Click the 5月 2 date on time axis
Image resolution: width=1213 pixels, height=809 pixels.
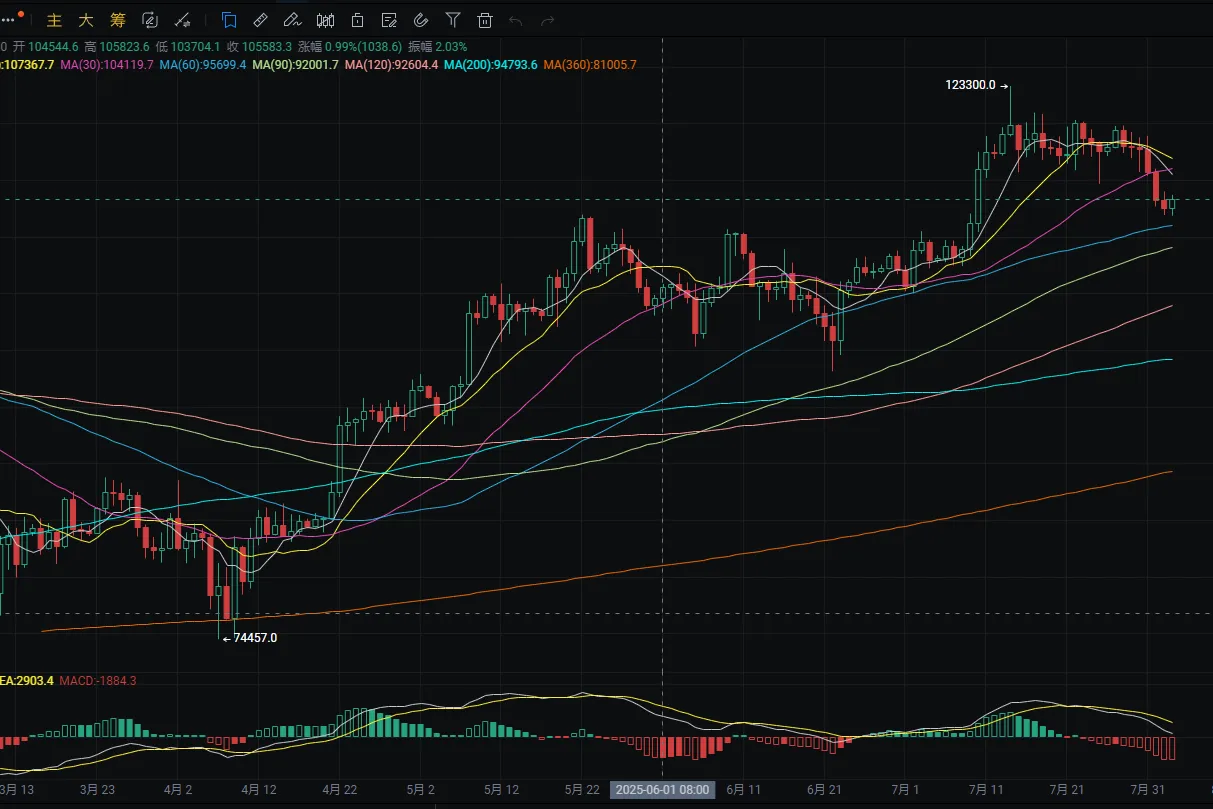(x=420, y=790)
